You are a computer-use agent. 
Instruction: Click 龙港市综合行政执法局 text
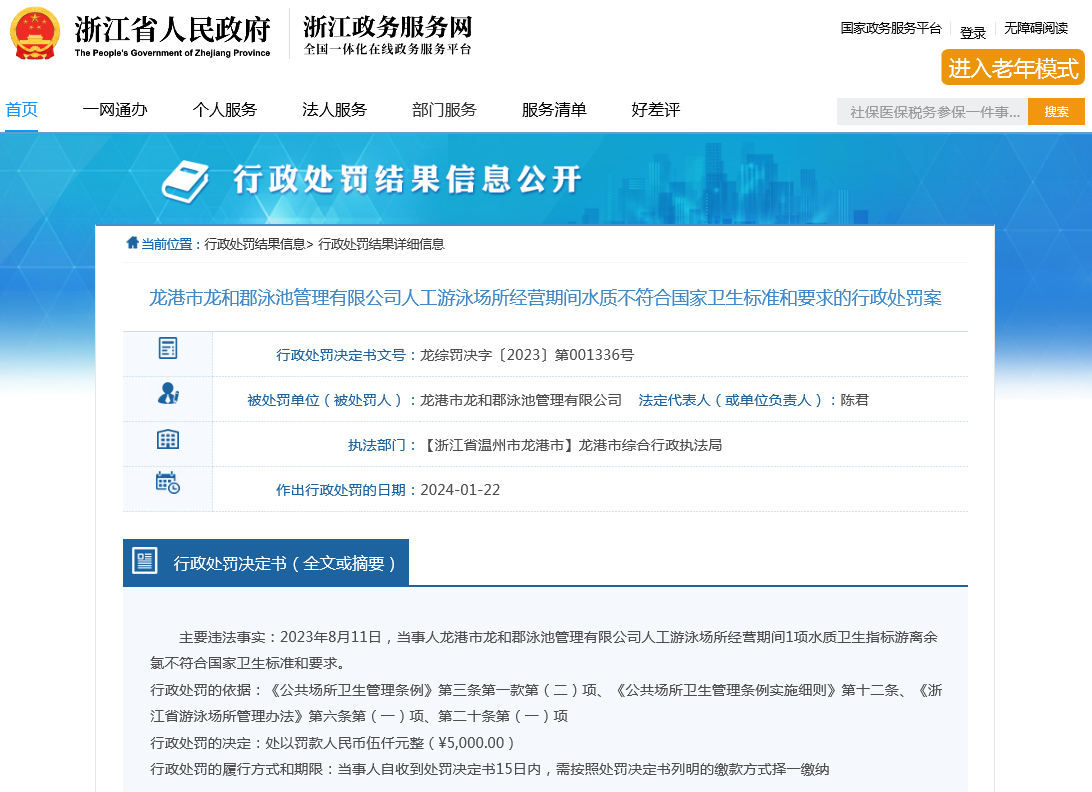click(x=650, y=445)
